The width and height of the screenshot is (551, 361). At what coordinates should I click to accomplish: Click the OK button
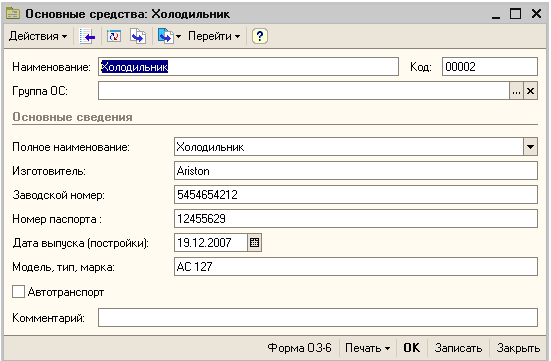click(411, 348)
